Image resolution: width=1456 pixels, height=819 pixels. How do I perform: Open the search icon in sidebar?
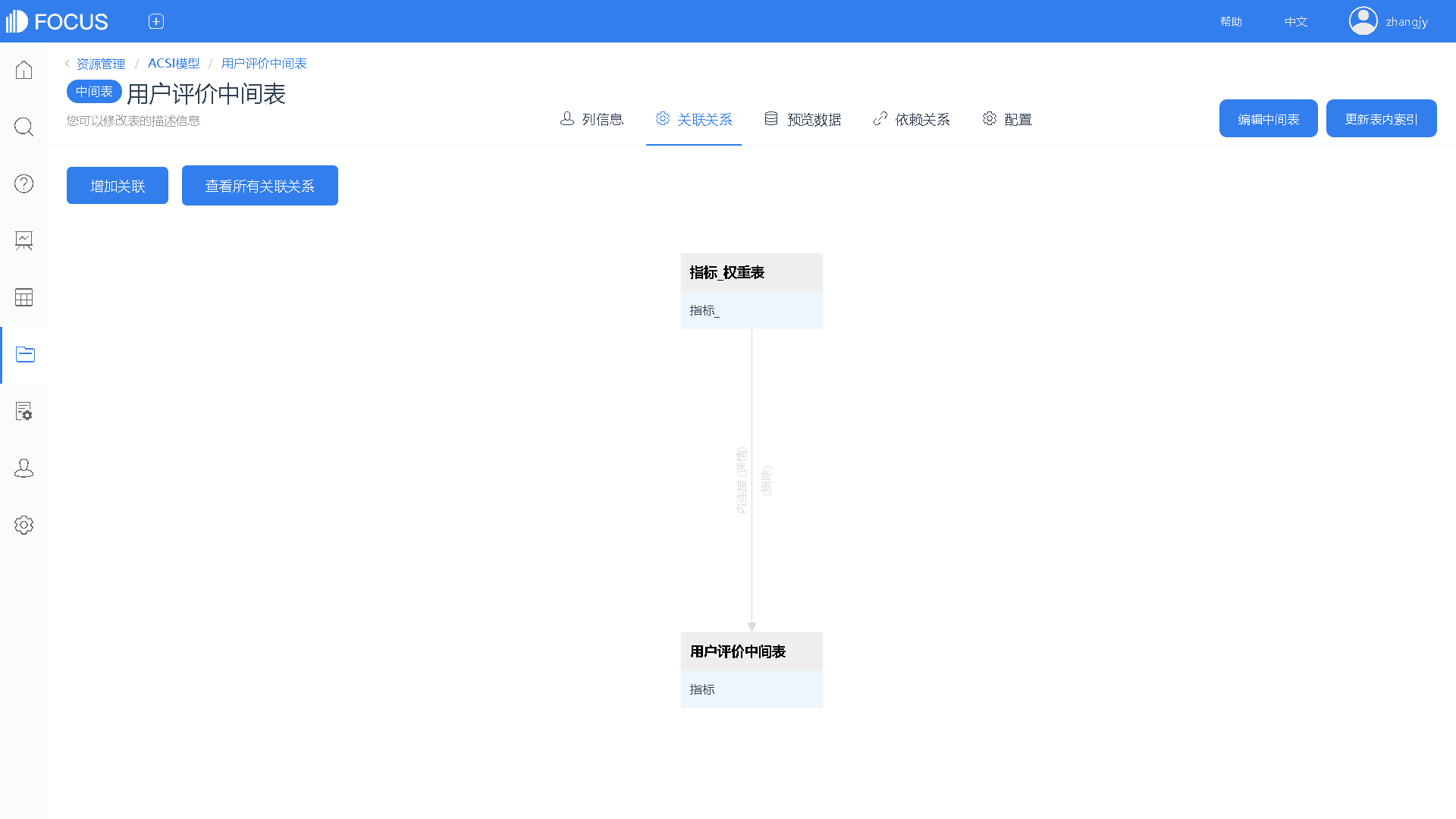(x=24, y=127)
